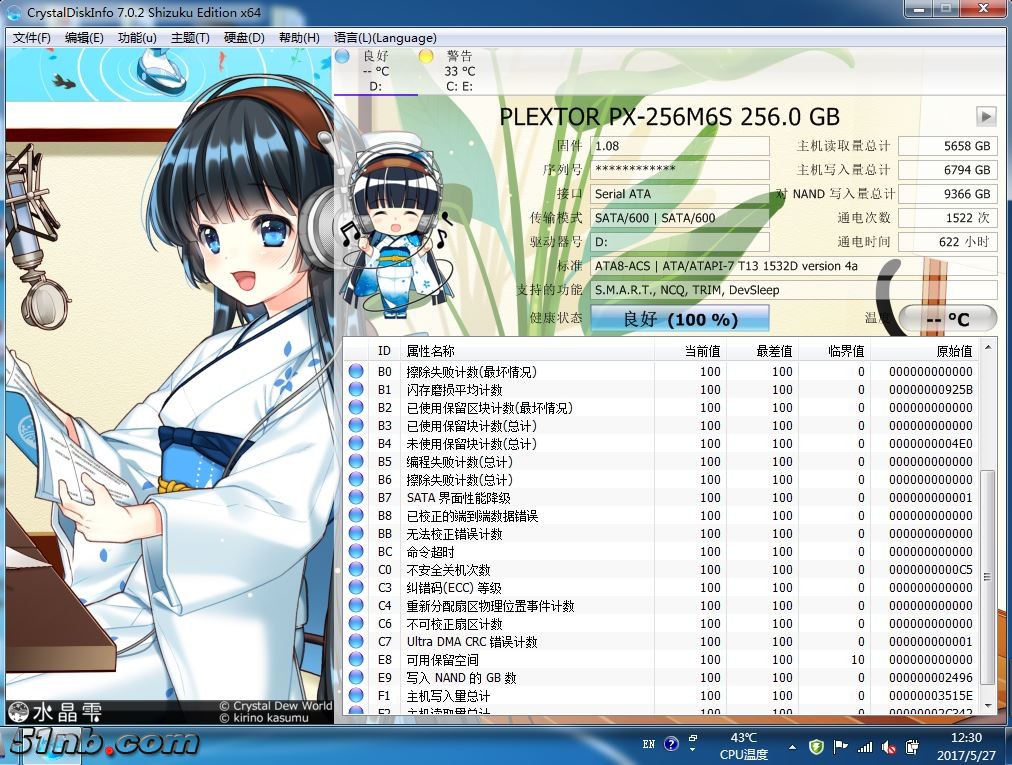This screenshot has height=765, width=1012.
Task: Click the yellow 警告 disk status orb
Action: point(425,57)
